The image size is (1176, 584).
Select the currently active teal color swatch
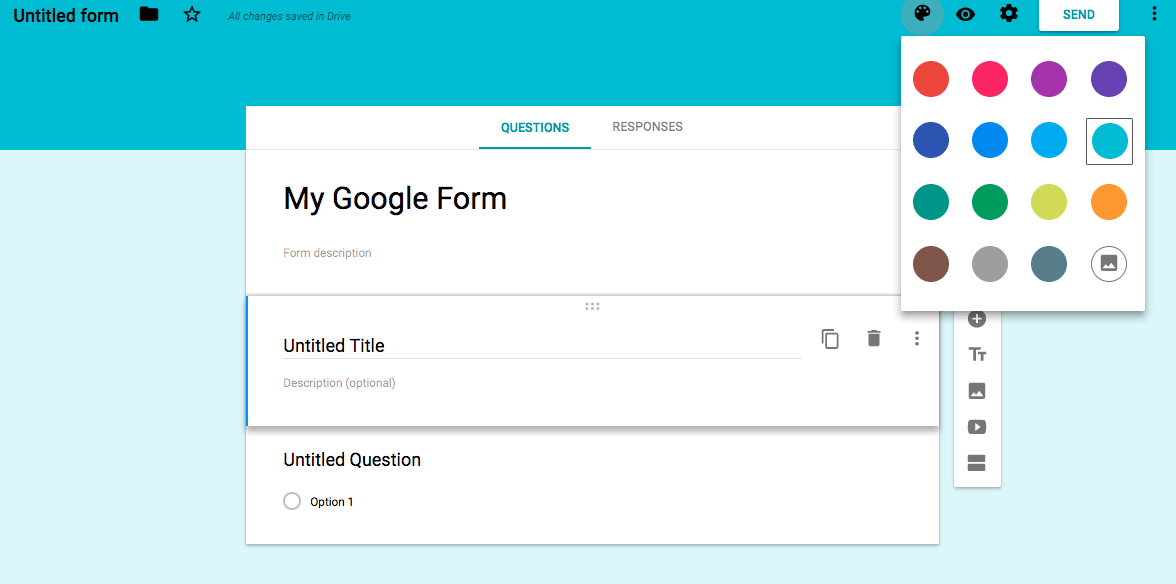pos(1108,140)
